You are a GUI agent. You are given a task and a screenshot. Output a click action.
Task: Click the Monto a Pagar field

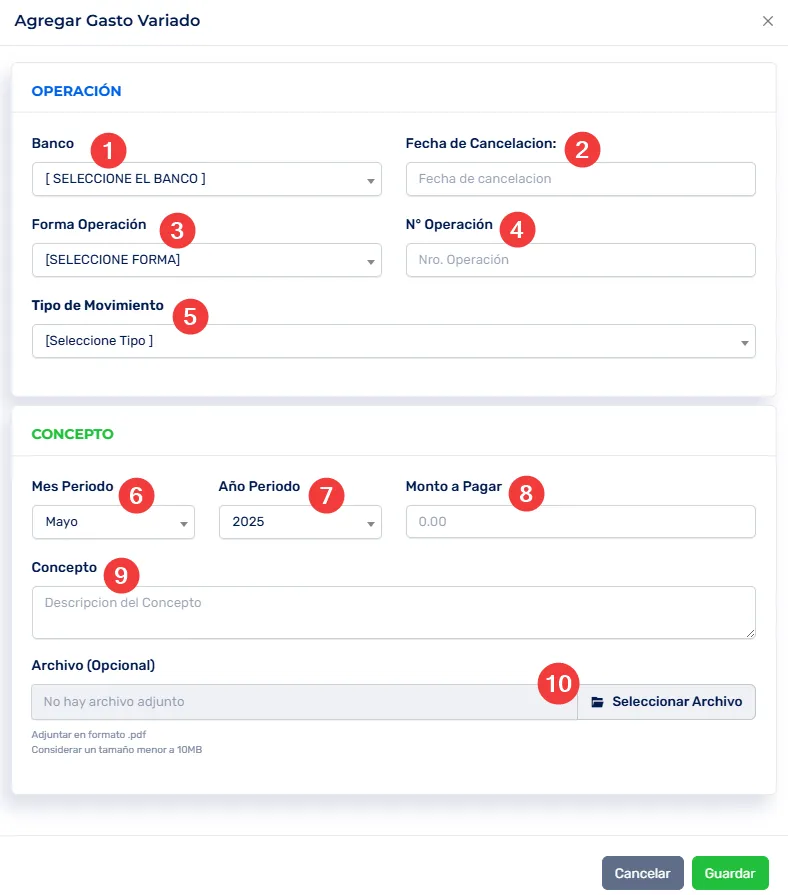coord(580,522)
